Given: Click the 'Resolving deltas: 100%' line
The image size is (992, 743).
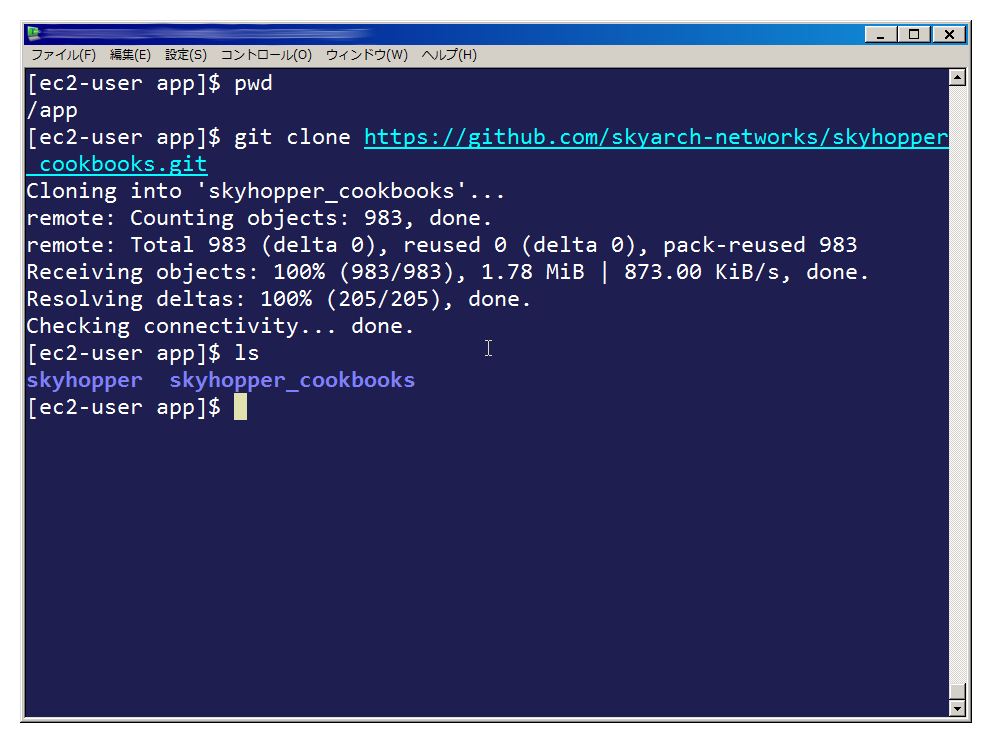Looking at the screenshot, I should (278, 299).
